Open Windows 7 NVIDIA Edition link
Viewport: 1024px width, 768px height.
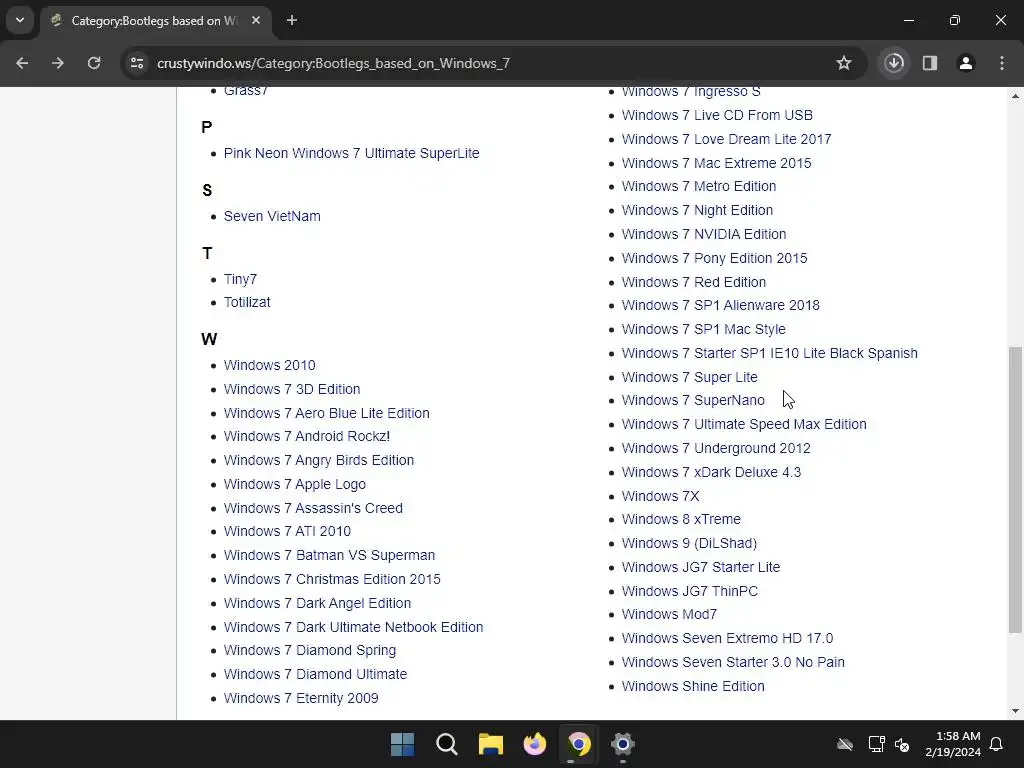pyautogui.click(x=704, y=234)
